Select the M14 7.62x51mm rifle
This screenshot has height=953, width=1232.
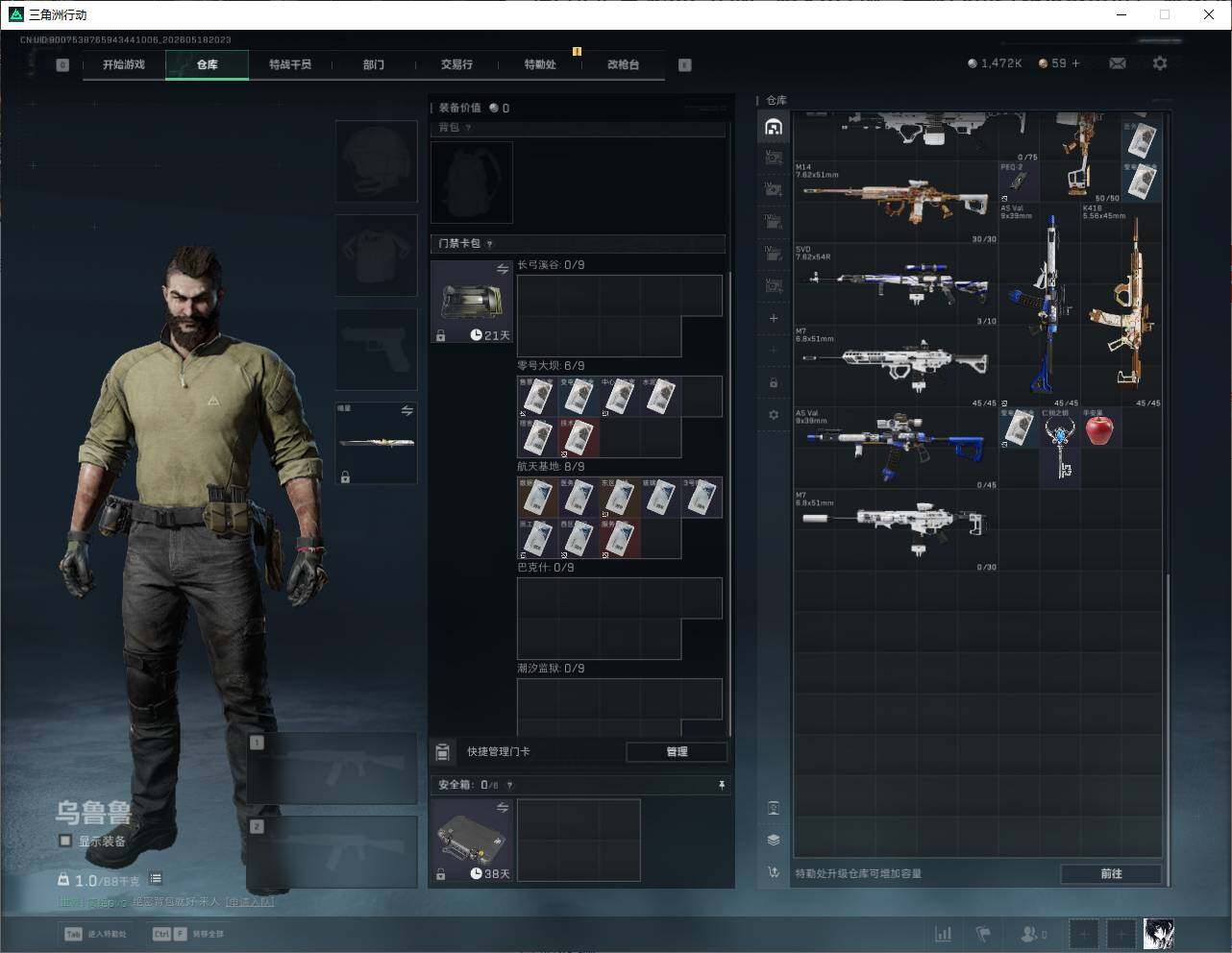point(896,202)
